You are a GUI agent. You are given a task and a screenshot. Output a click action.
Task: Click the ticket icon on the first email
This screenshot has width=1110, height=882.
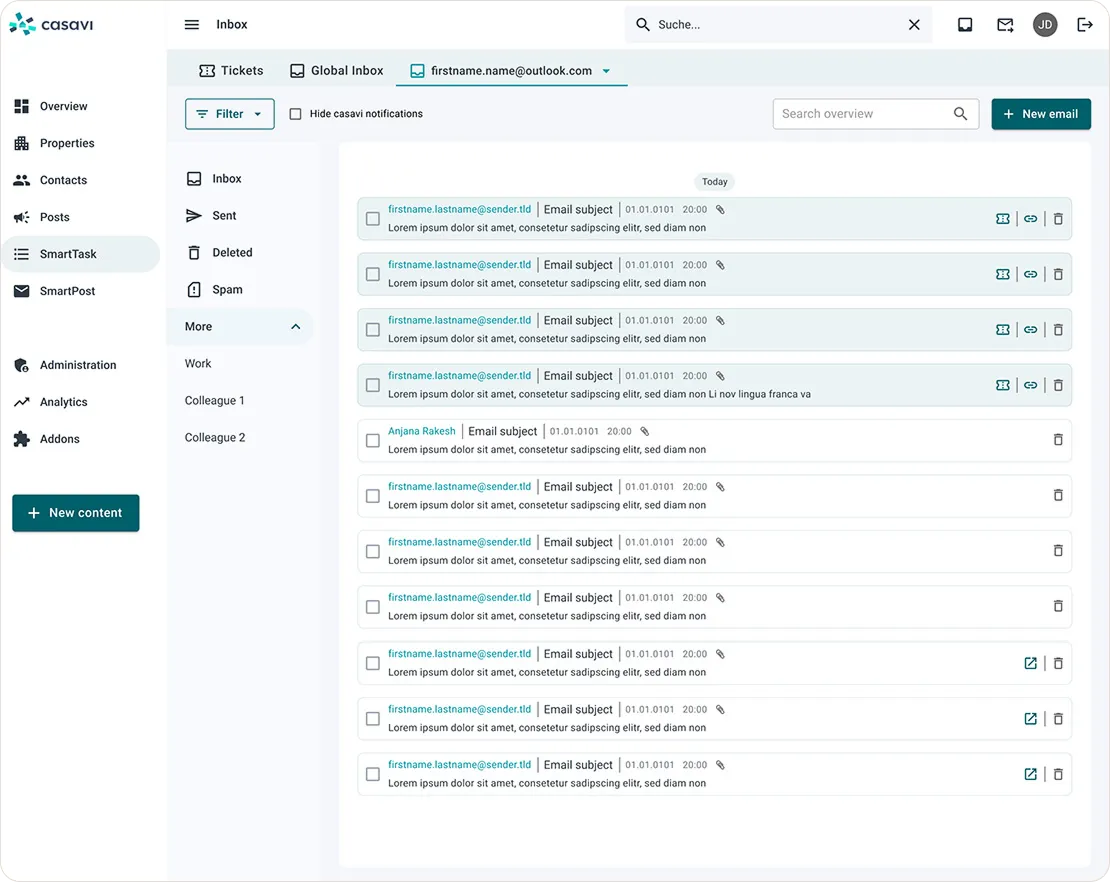[1003, 219]
